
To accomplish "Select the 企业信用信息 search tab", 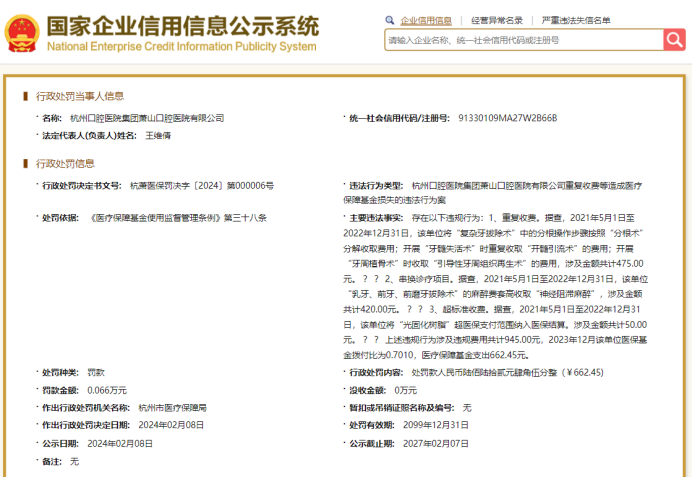I will (426, 20).
